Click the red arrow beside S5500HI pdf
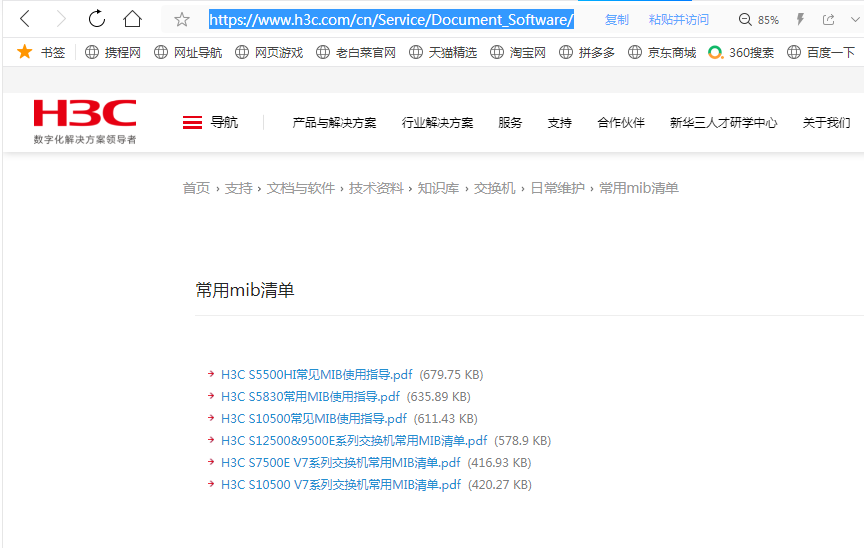The height and width of the screenshot is (548, 864). [210, 374]
